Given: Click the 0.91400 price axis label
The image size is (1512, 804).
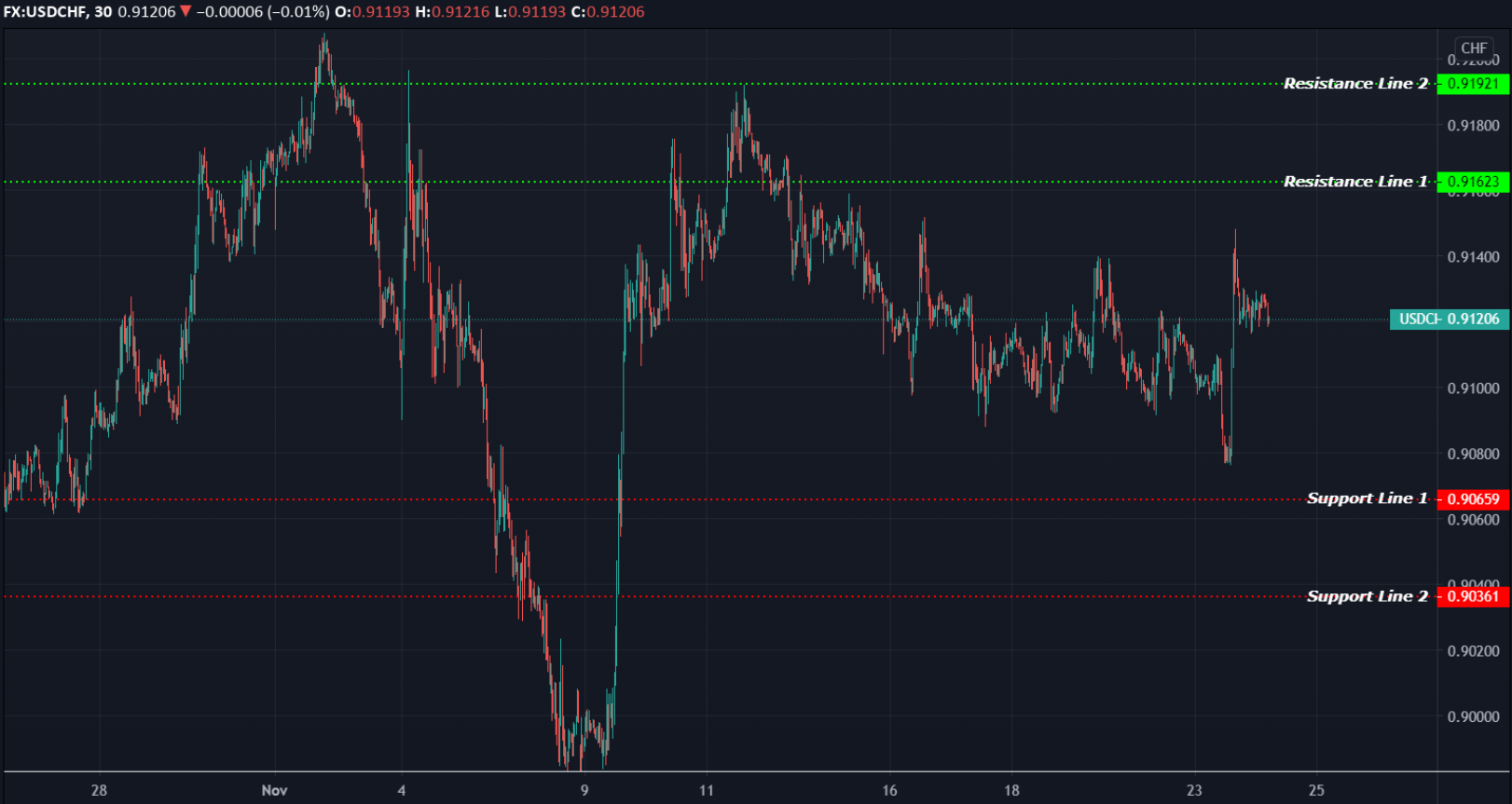Looking at the screenshot, I should coord(1473,257).
